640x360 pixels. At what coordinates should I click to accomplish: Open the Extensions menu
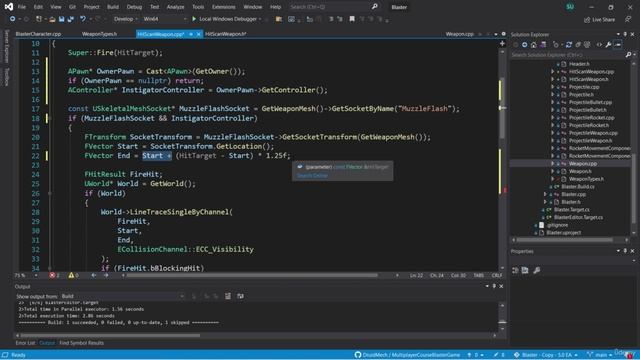tap(224, 7)
